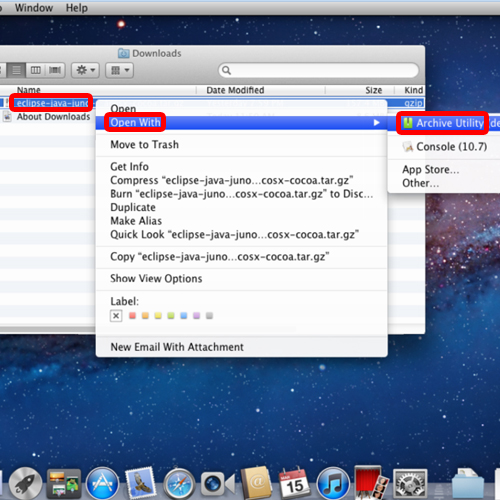Open the Window menu in menu bar
The width and height of the screenshot is (500, 500).
pos(34,8)
